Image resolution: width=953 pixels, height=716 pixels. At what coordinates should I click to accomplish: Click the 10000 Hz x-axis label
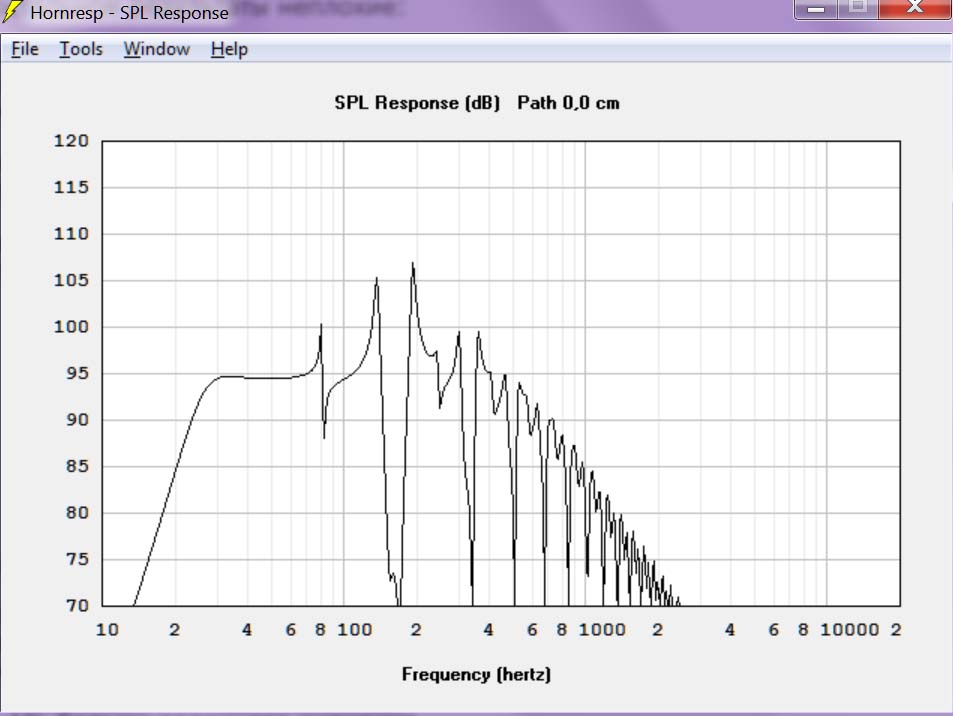coord(849,630)
